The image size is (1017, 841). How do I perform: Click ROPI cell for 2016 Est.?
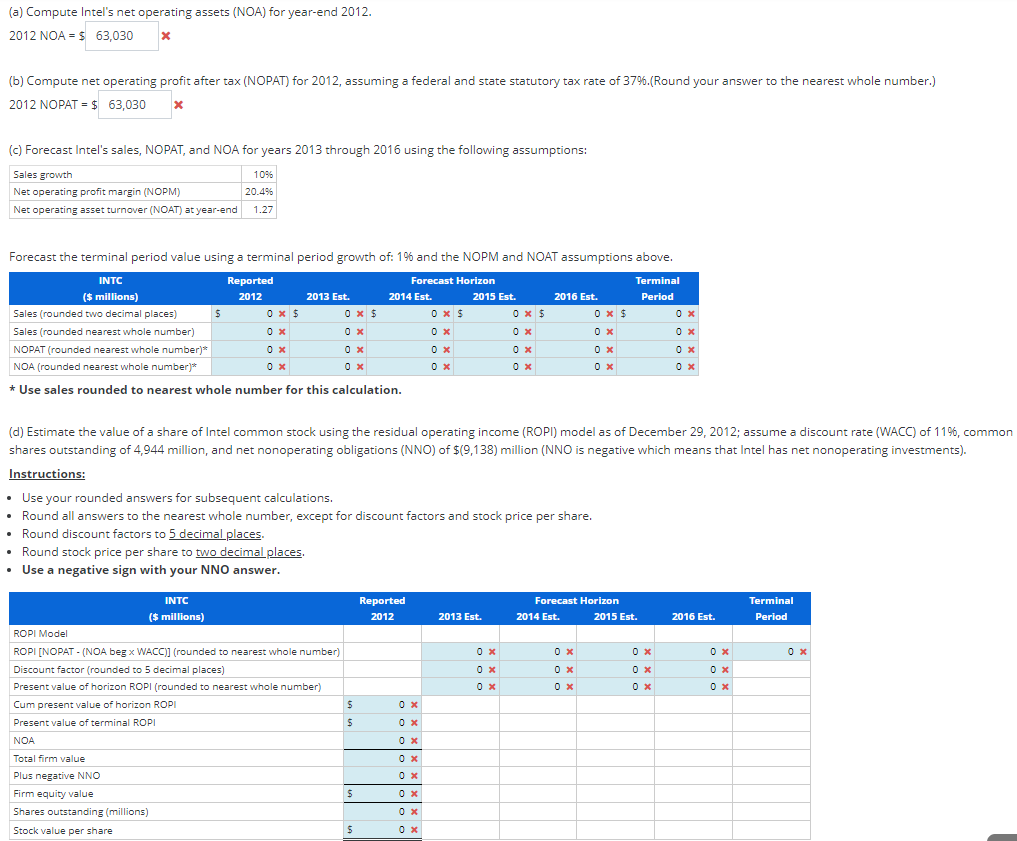coord(693,652)
